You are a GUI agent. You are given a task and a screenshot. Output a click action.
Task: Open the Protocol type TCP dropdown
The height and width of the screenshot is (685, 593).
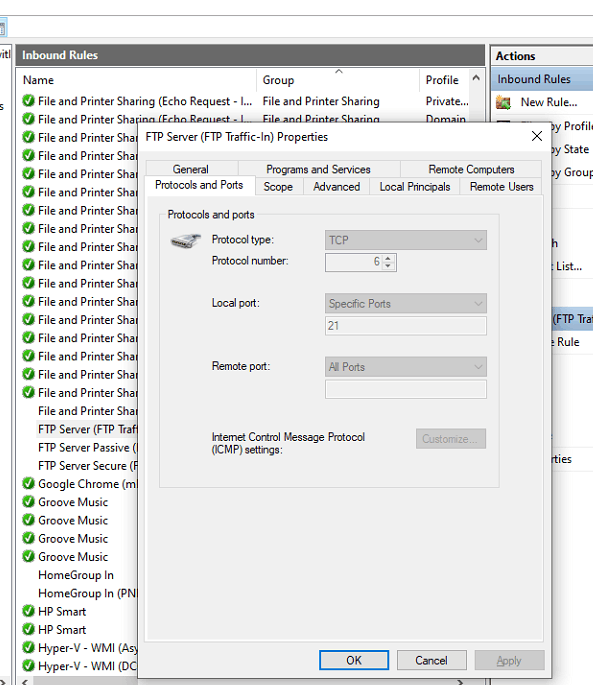406,240
